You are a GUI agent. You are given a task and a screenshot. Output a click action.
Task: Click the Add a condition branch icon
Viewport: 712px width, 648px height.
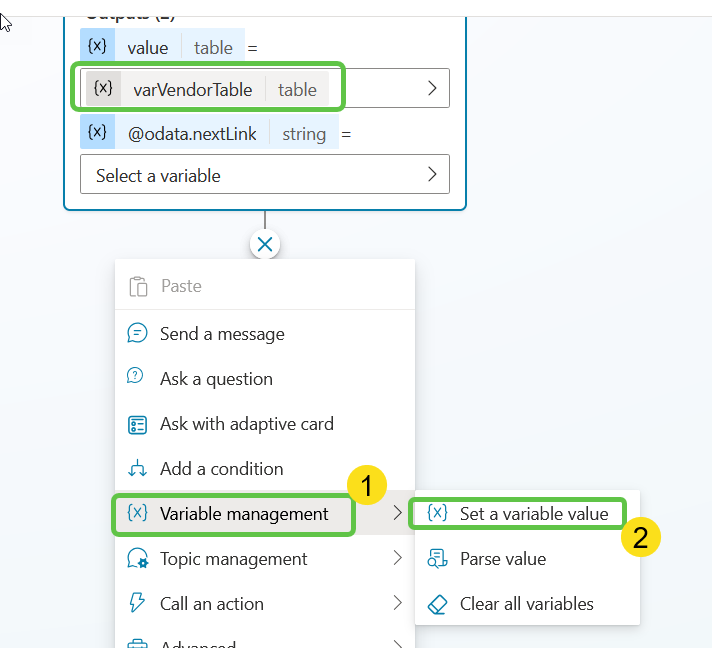[138, 469]
